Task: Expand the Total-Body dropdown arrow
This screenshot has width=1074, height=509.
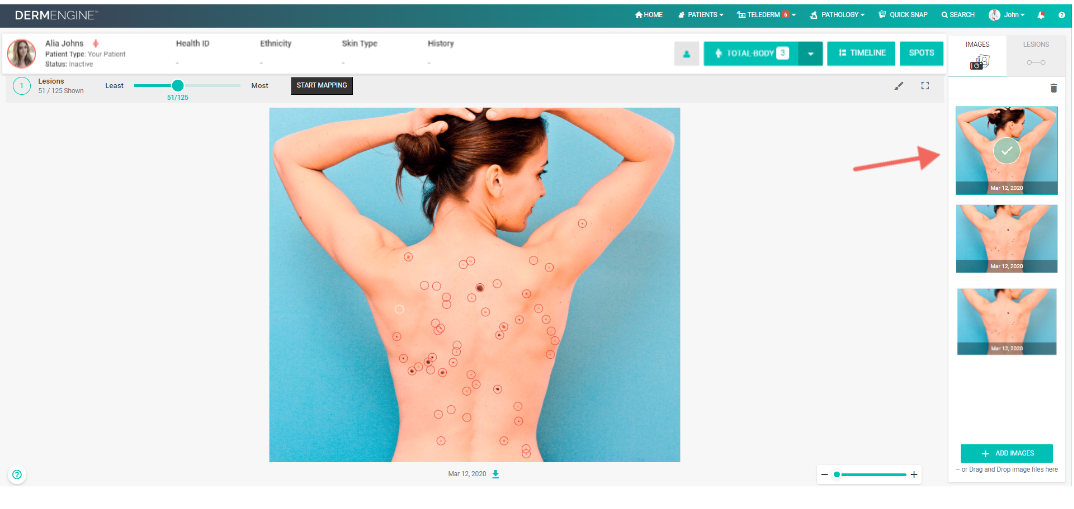Action: point(810,53)
